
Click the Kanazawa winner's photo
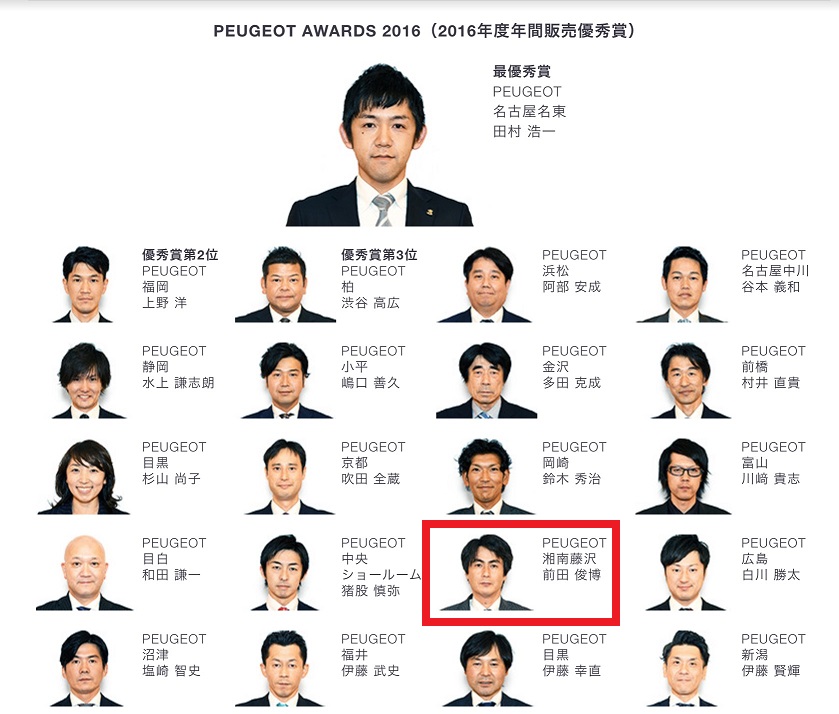point(486,381)
